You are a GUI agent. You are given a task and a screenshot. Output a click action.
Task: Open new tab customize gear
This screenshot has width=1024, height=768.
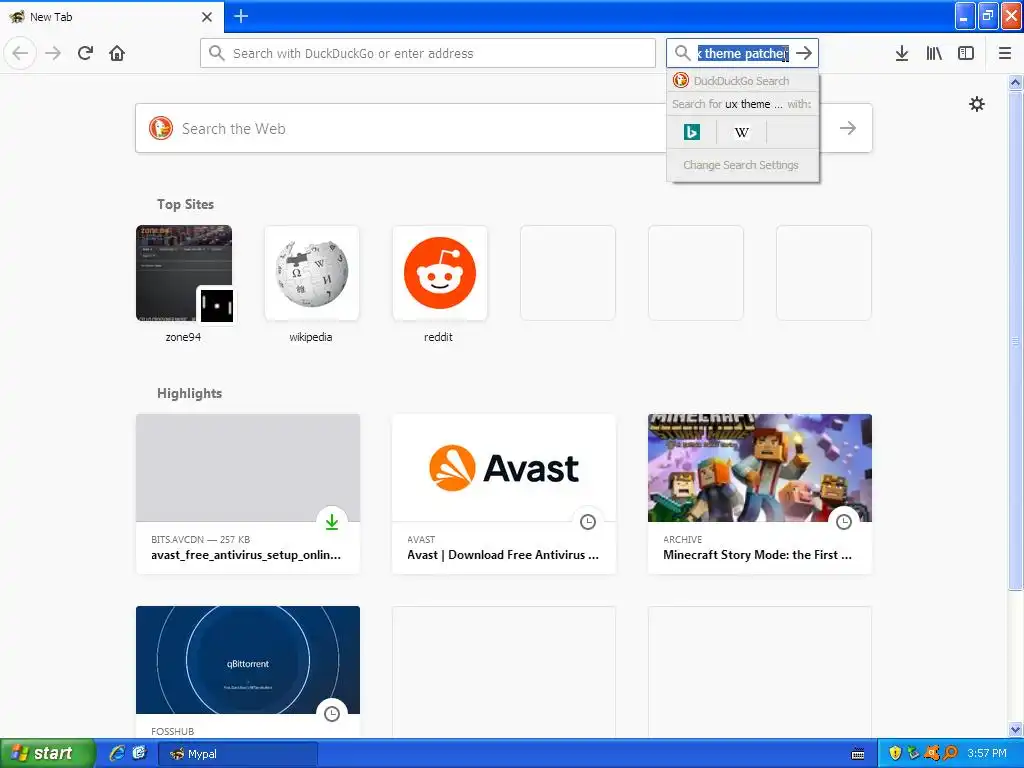[x=976, y=104]
